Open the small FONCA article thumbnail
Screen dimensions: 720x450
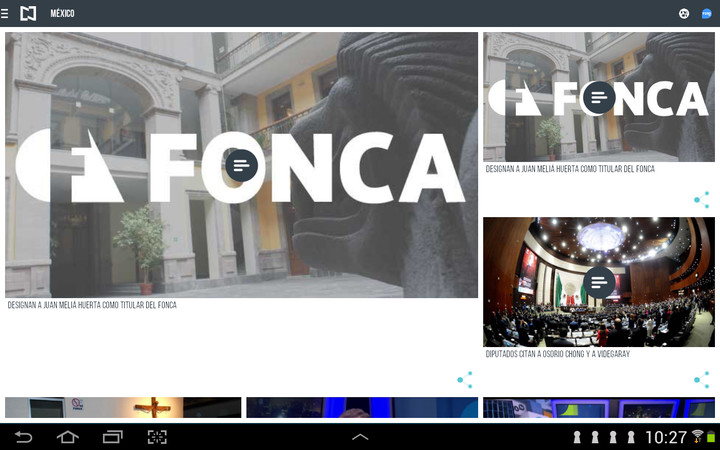pos(599,97)
